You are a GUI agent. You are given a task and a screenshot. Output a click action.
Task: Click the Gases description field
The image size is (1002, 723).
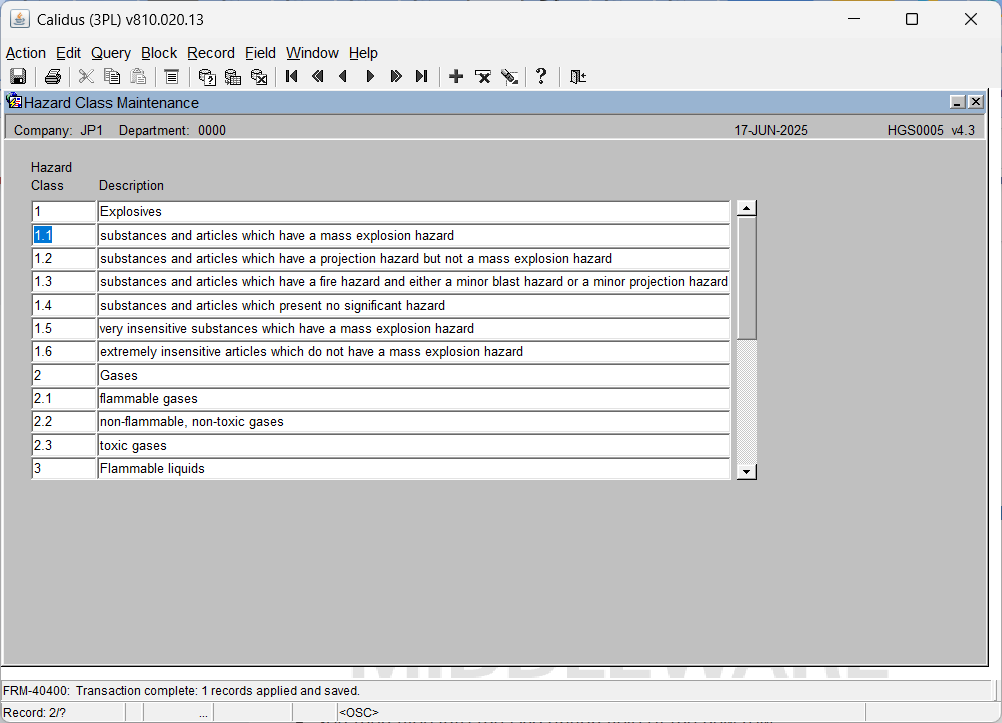click(413, 375)
